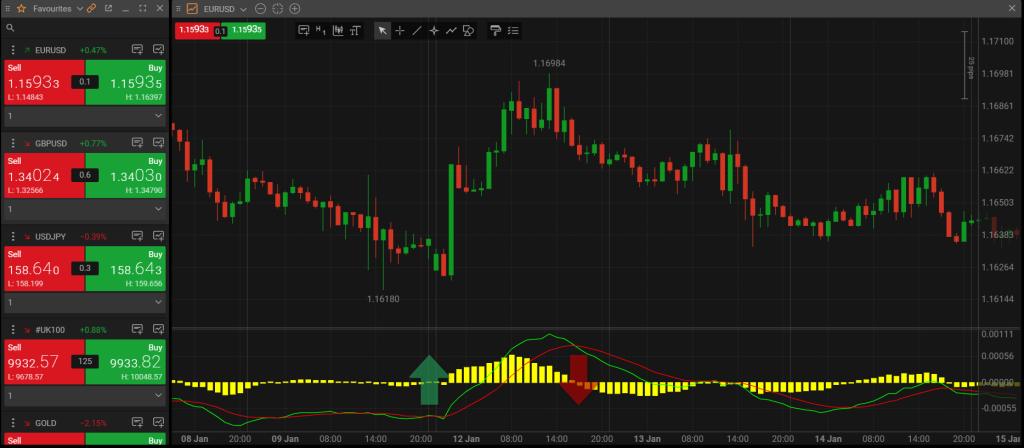Toggle the link icon beside Favourites
The width and height of the screenshot is (1024, 448).
pyautogui.click(x=91, y=8)
